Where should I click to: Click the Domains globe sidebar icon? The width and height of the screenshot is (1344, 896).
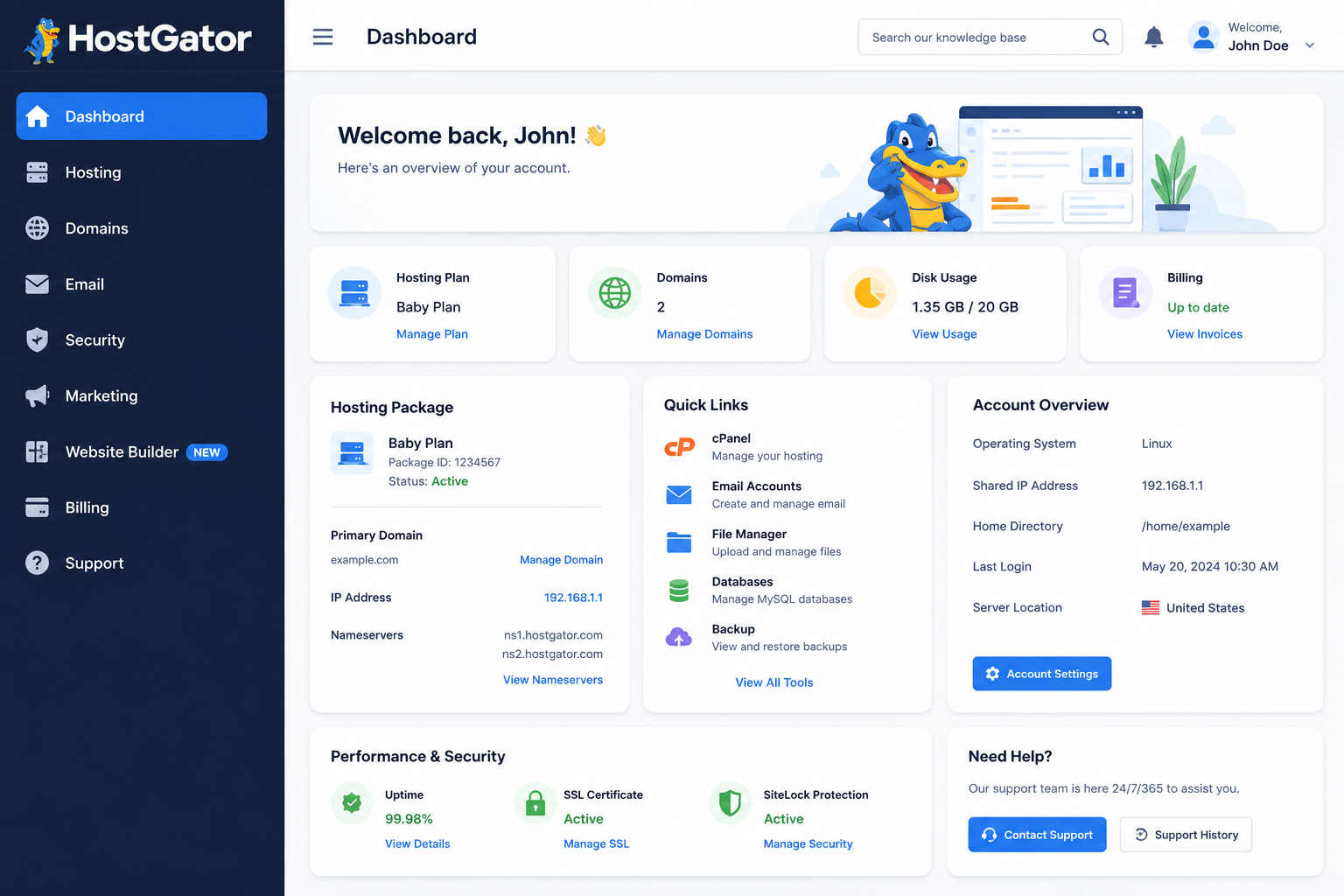tap(37, 228)
